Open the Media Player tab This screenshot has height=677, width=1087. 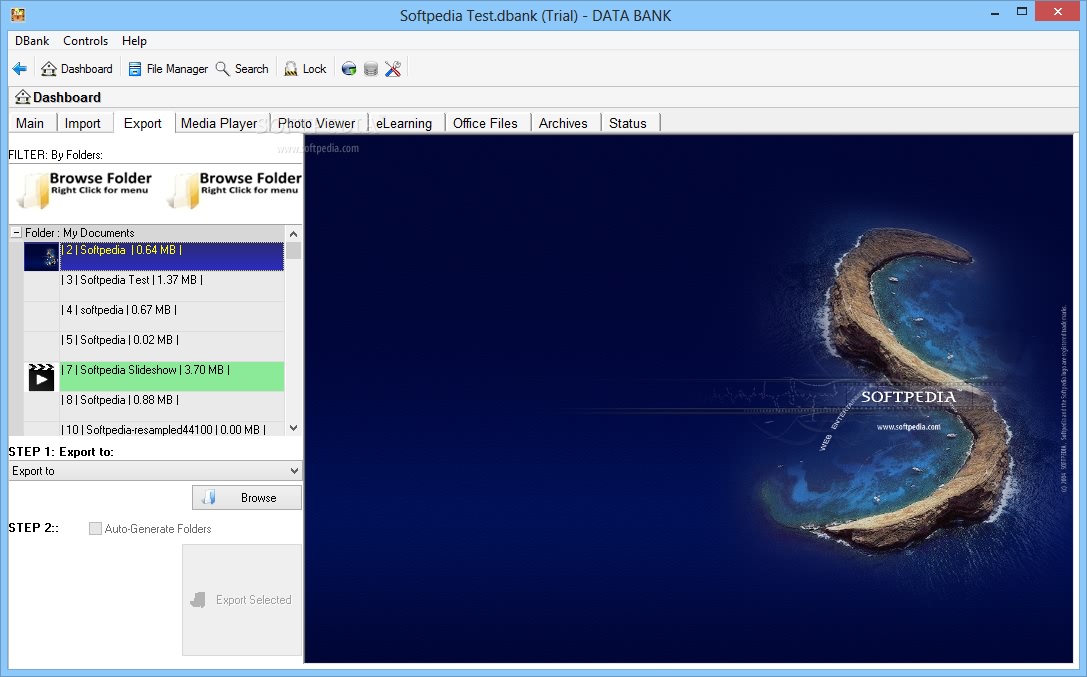coord(219,123)
